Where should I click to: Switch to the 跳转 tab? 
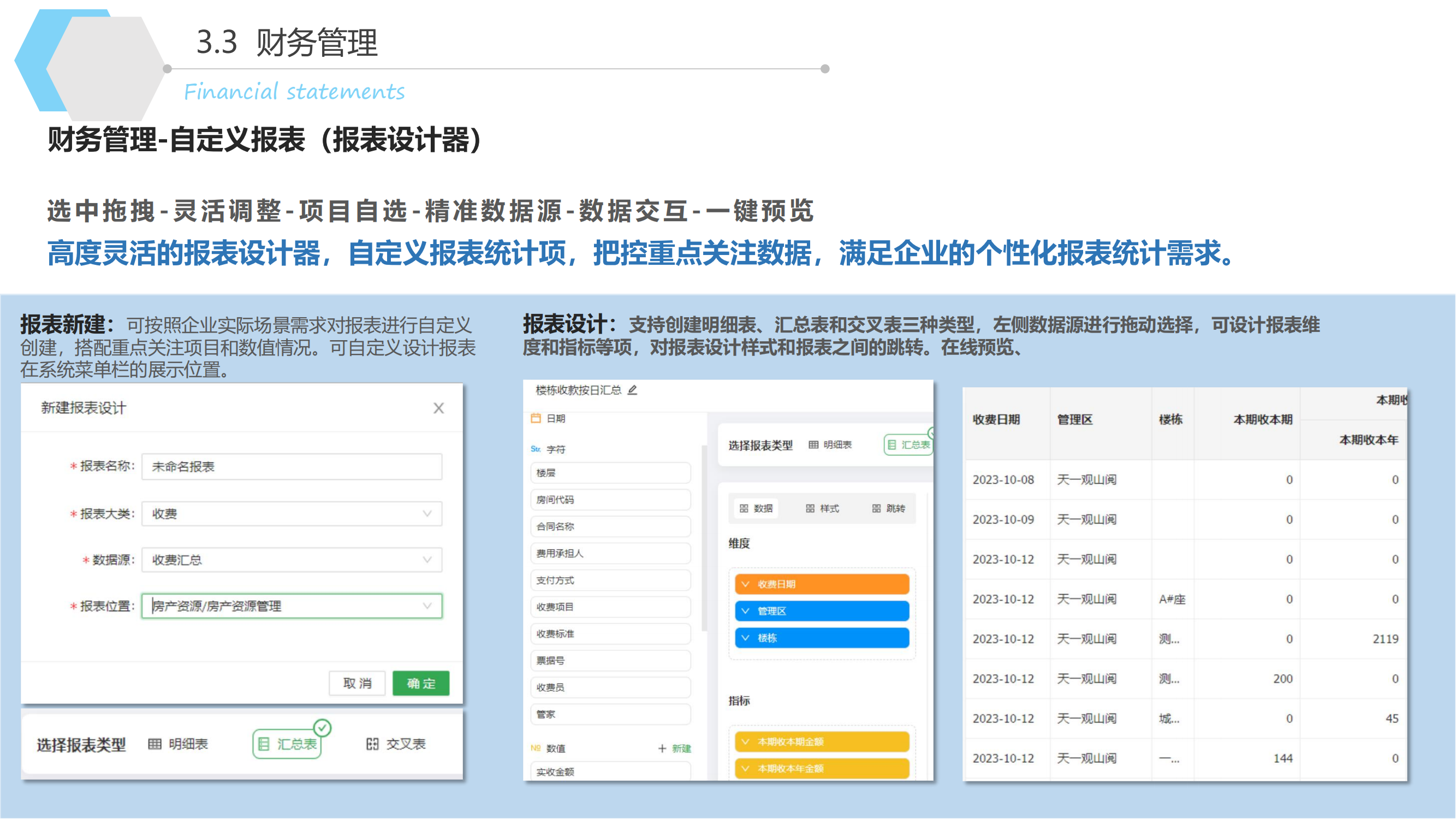[889, 509]
